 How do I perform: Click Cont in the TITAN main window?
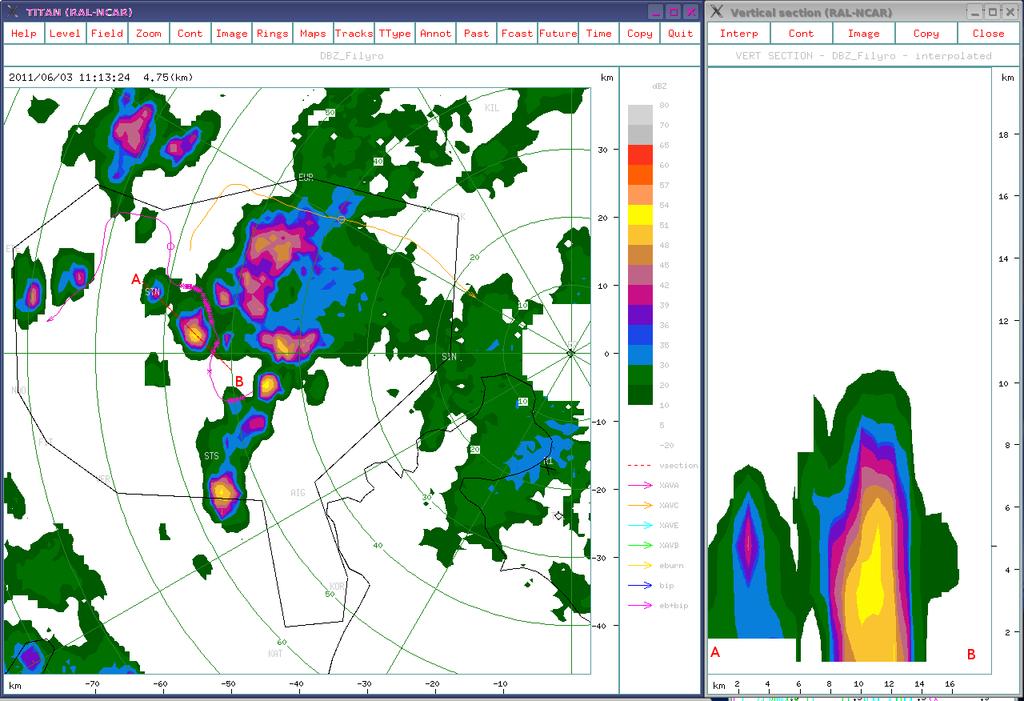pyautogui.click(x=189, y=33)
